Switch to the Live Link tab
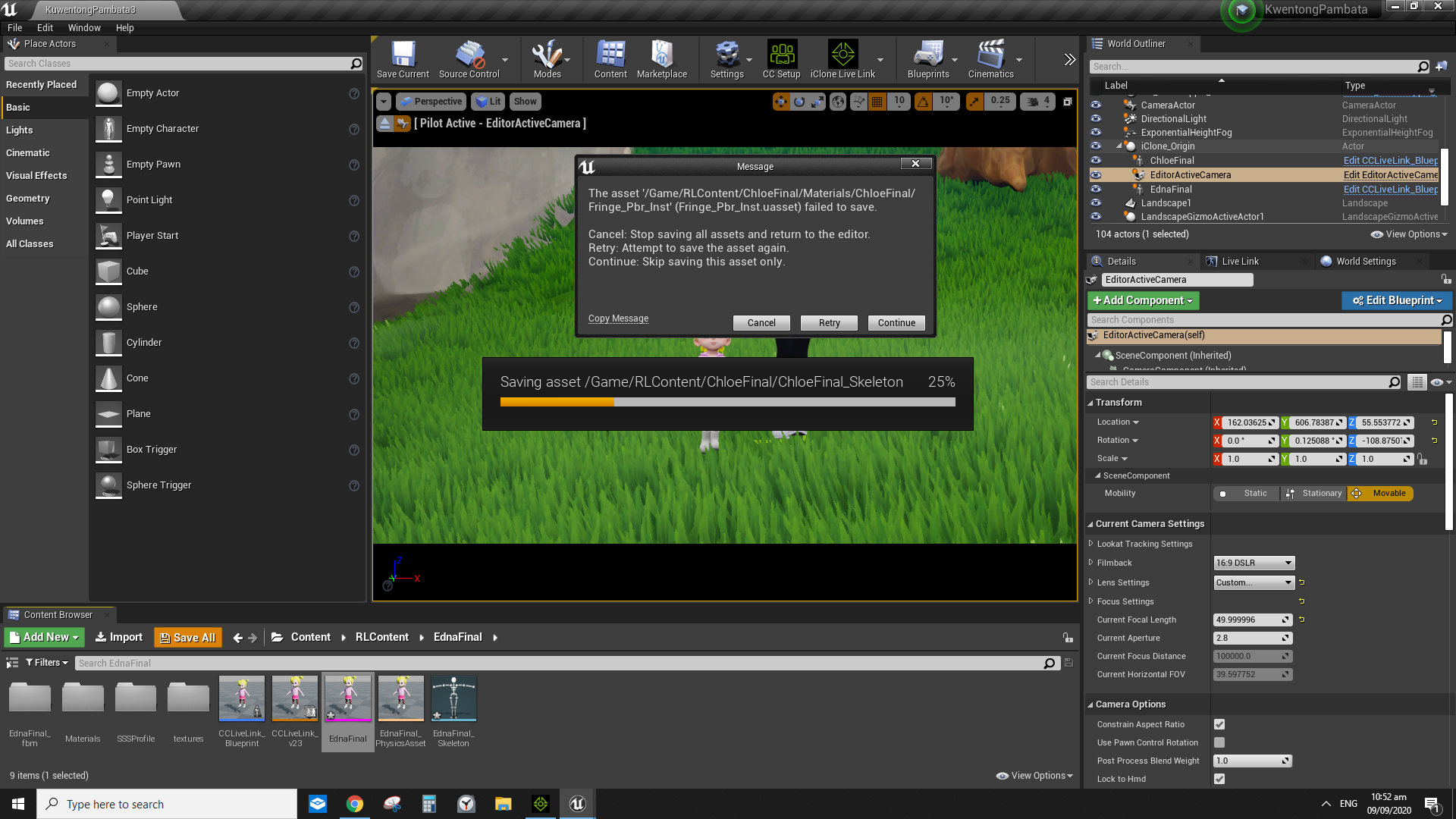Screen dimensions: 1456x819 click(x=1239, y=261)
